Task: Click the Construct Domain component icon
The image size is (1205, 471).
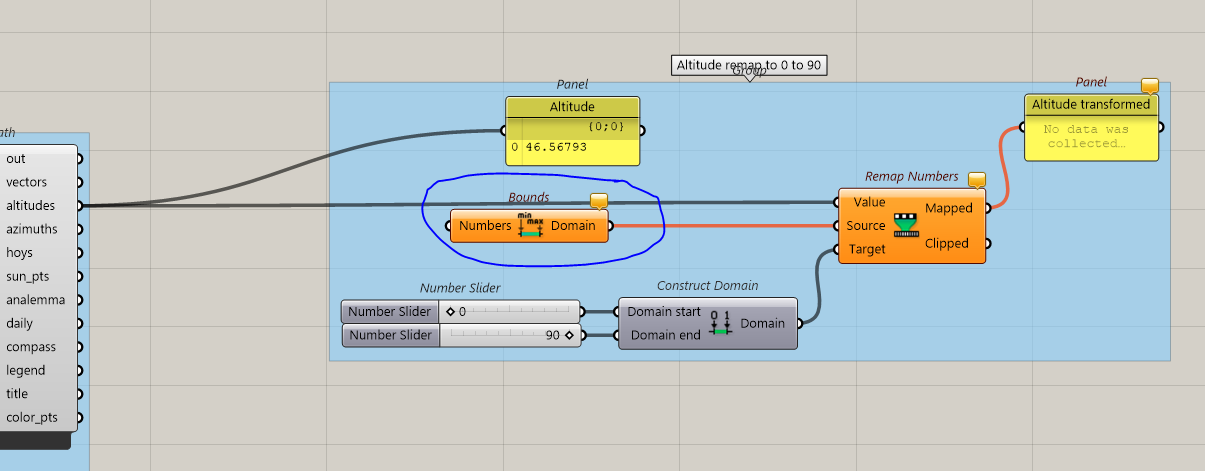Action: coord(720,323)
